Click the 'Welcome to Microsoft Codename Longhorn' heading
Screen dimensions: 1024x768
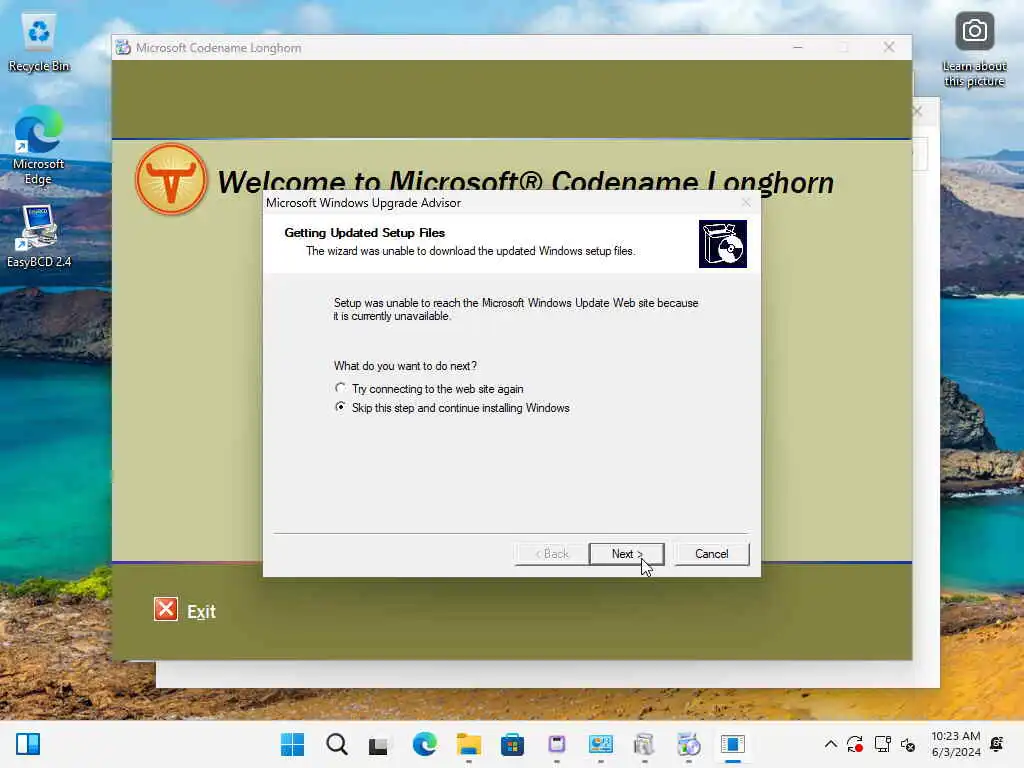[x=525, y=182]
